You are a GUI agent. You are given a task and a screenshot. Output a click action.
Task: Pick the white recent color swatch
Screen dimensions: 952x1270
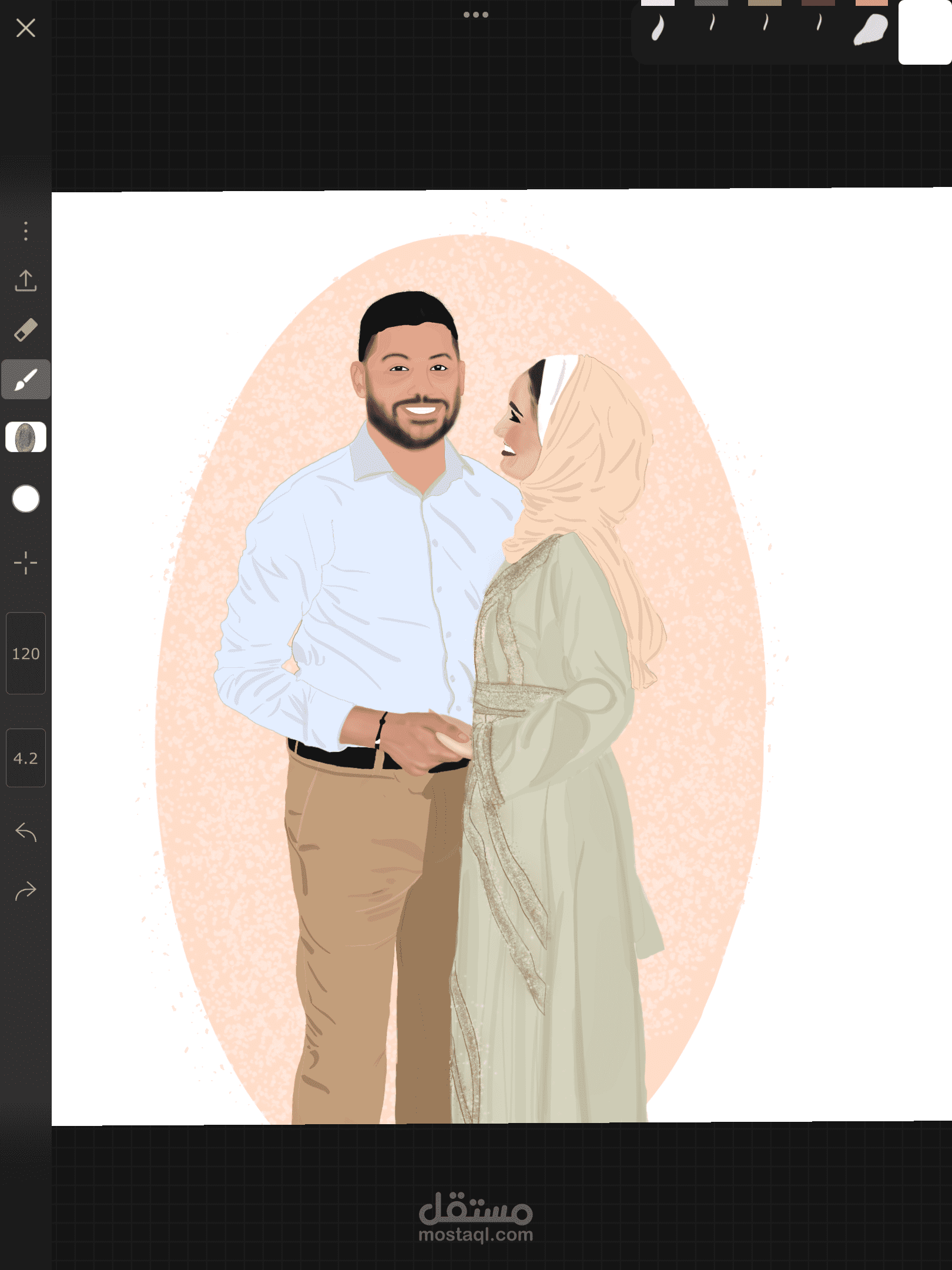pos(658,3)
